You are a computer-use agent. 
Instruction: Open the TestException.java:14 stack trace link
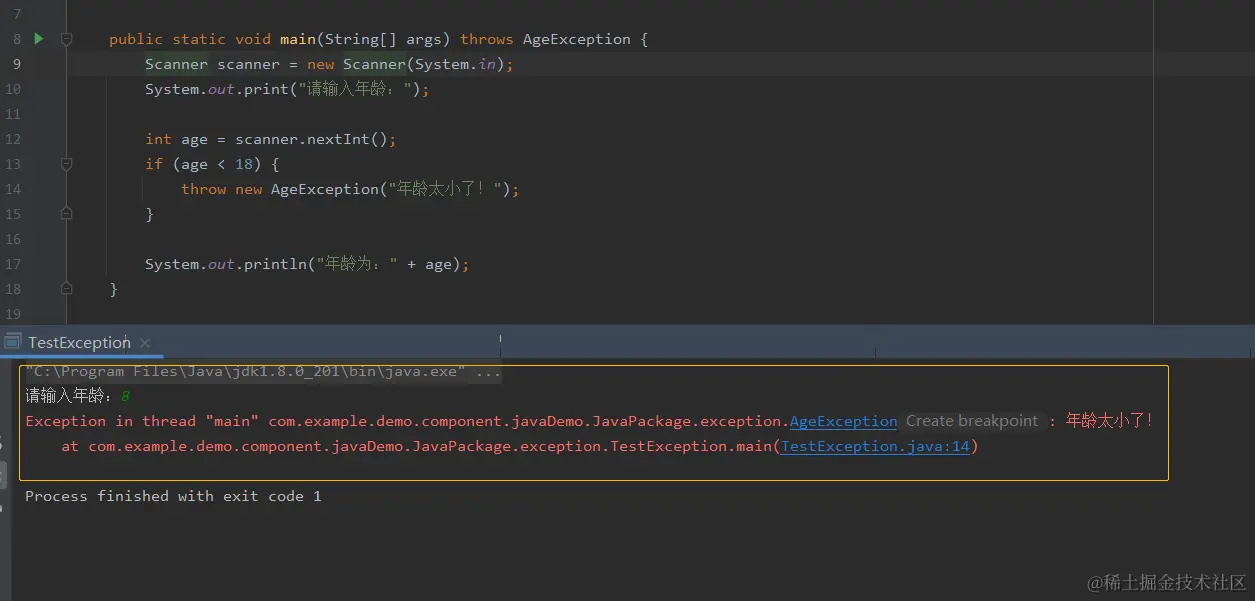(875, 446)
